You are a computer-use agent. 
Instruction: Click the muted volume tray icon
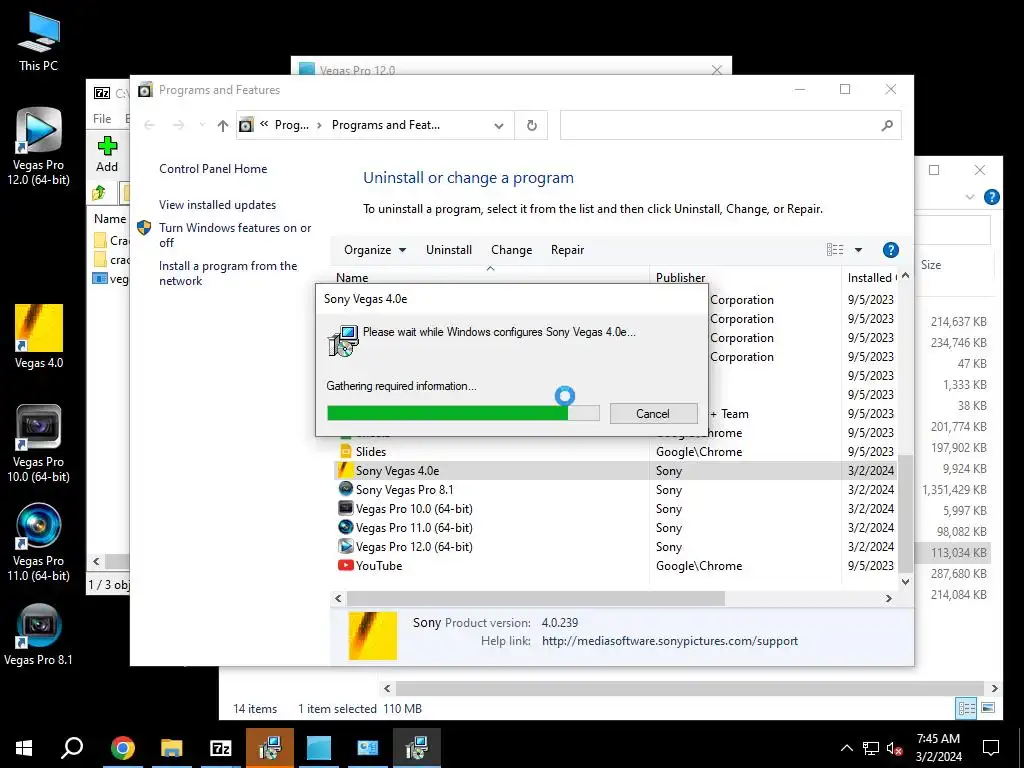pyautogui.click(x=894, y=748)
